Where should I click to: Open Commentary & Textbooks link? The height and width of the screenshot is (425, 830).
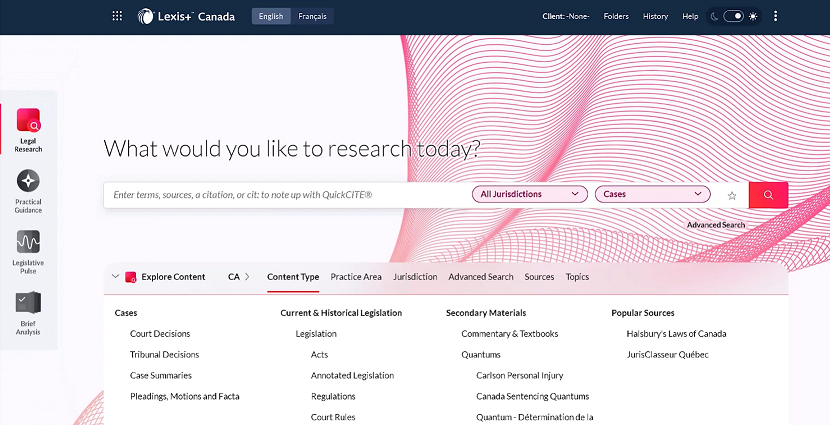[x=510, y=334]
